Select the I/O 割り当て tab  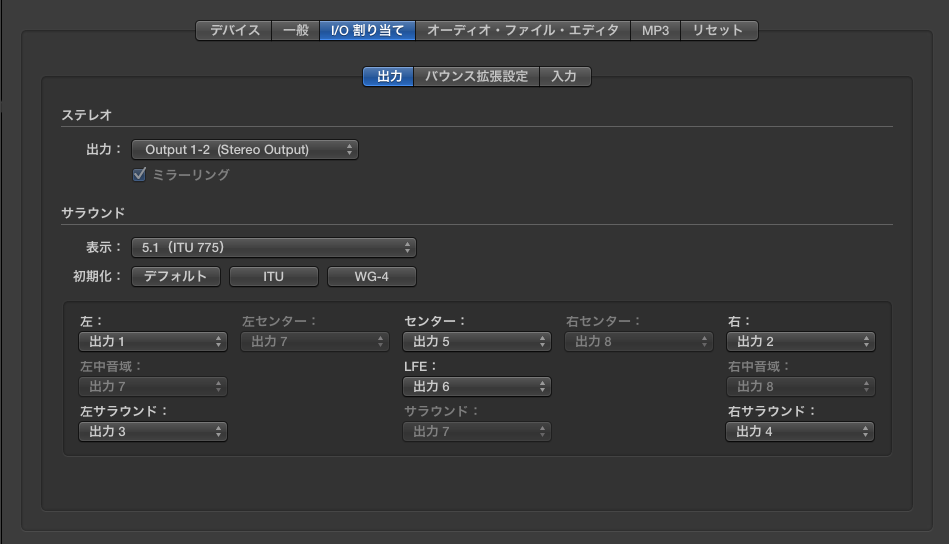tap(367, 30)
